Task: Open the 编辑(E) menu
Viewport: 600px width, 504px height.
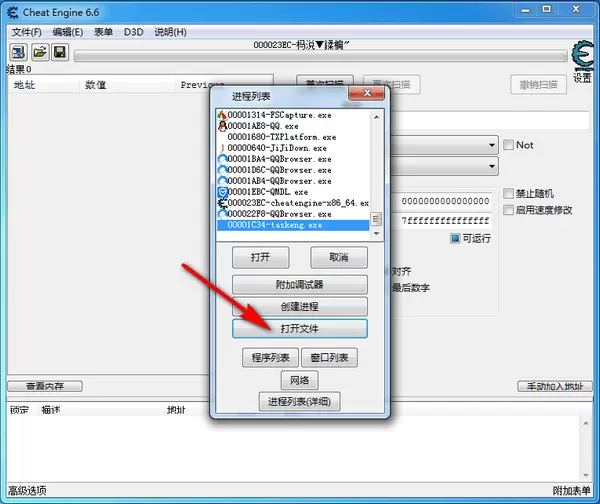Action: click(x=68, y=32)
